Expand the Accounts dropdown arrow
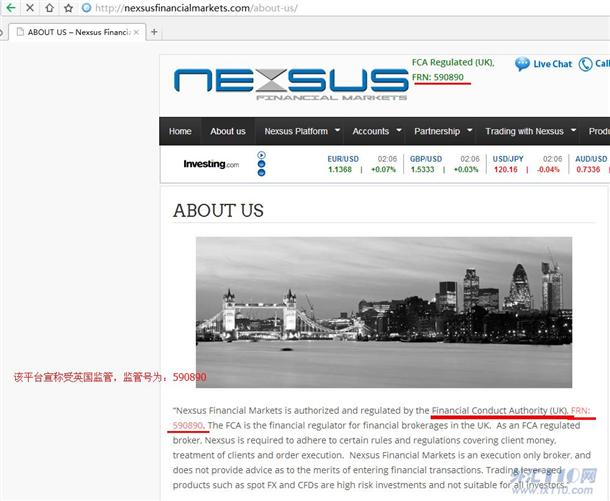This screenshot has height=501, width=610. point(399,130)
